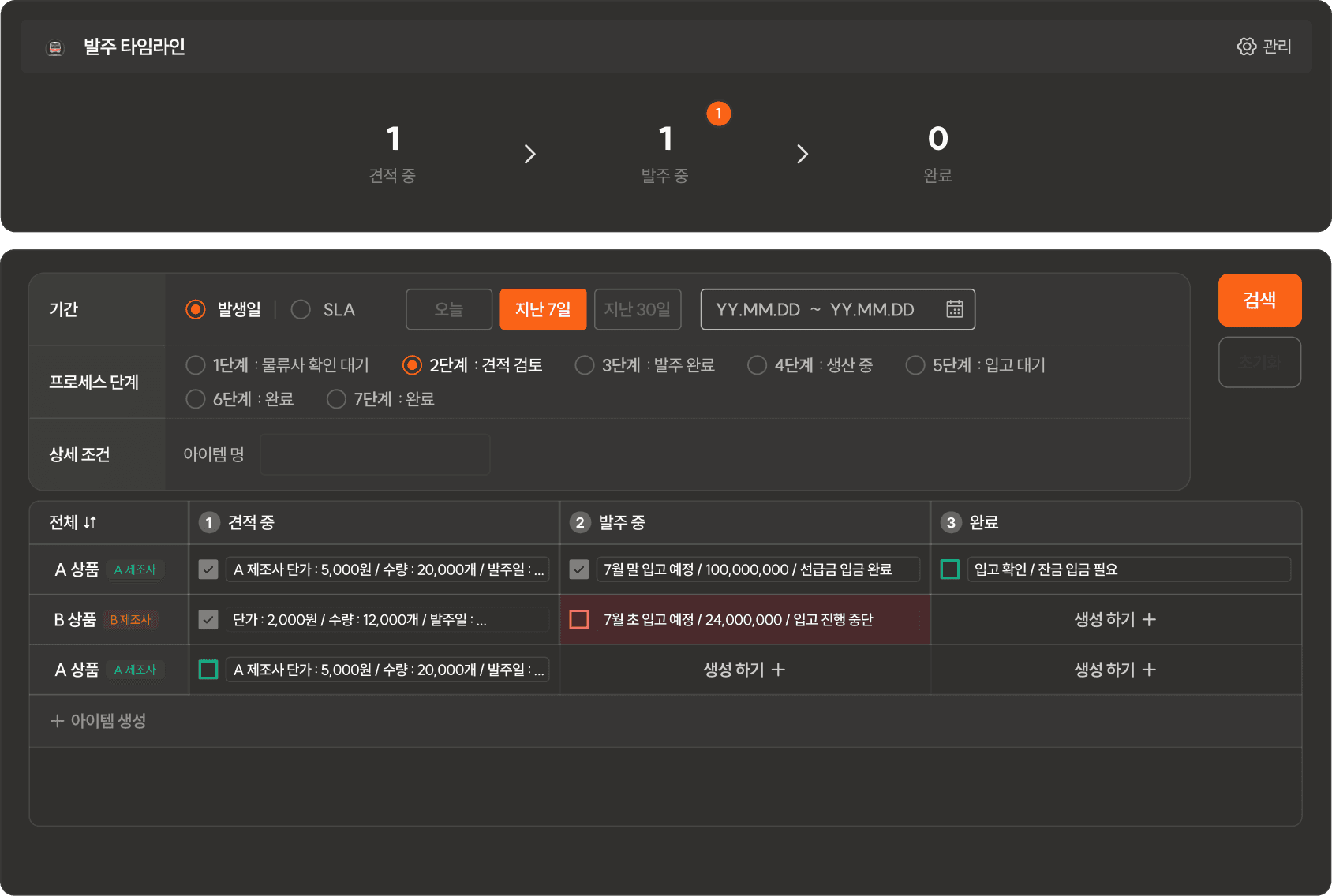Select the SLA radio option
Image resolution: width=1332 pixels, height=896 pixels.
pos(301,309)
